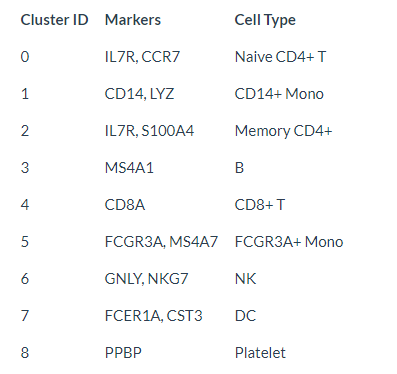This screenshot has width=397, height=374.
Task: Click the MS4A1 marker entry
Action: 129,168
